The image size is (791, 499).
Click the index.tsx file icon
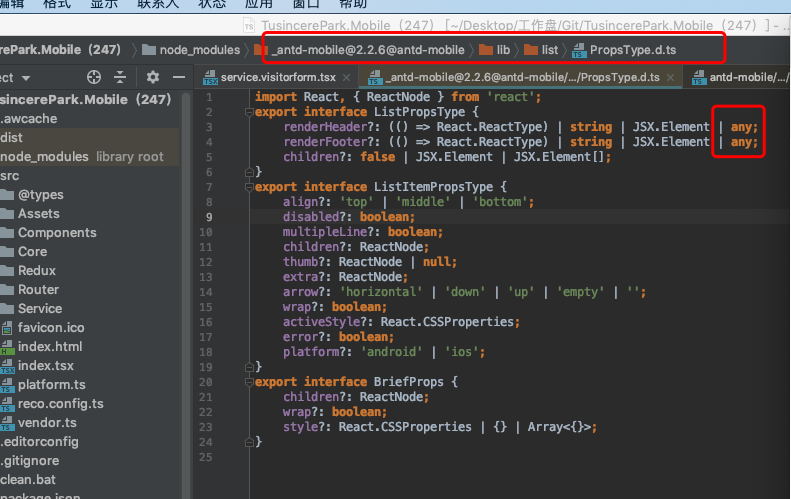7,366
